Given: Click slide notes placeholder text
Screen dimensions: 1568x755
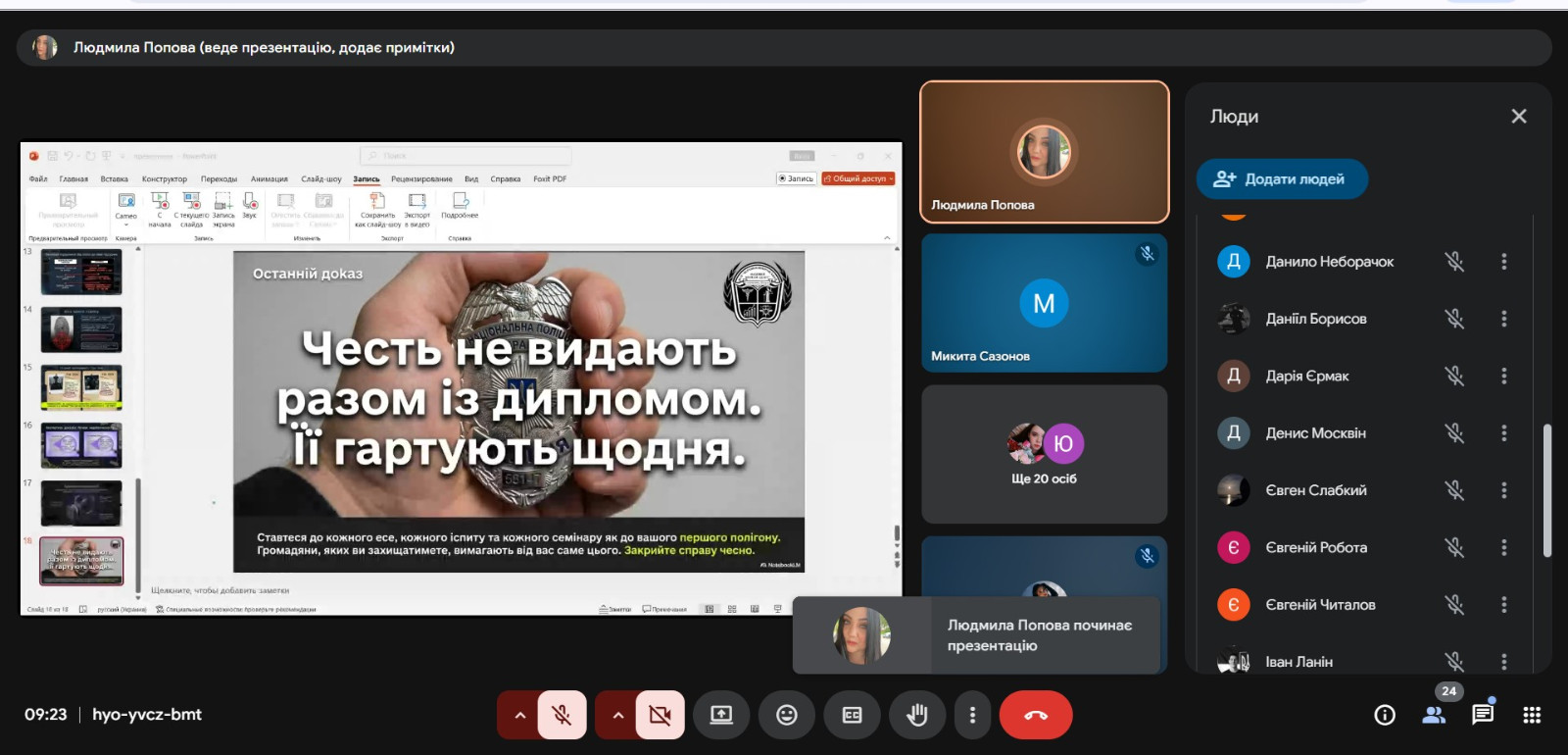Looking at the screenshot, I should tap(220, 591).
